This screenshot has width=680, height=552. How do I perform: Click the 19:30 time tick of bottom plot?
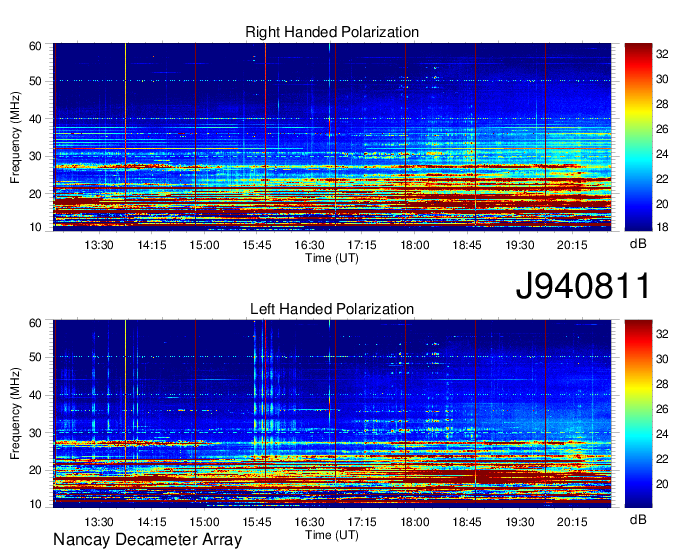tap(520, 522)
